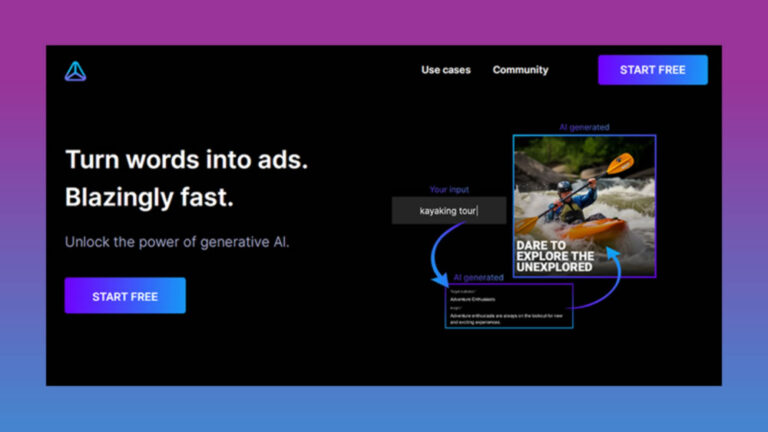
Task: Open the Community menu item
Action: (521, 70)
